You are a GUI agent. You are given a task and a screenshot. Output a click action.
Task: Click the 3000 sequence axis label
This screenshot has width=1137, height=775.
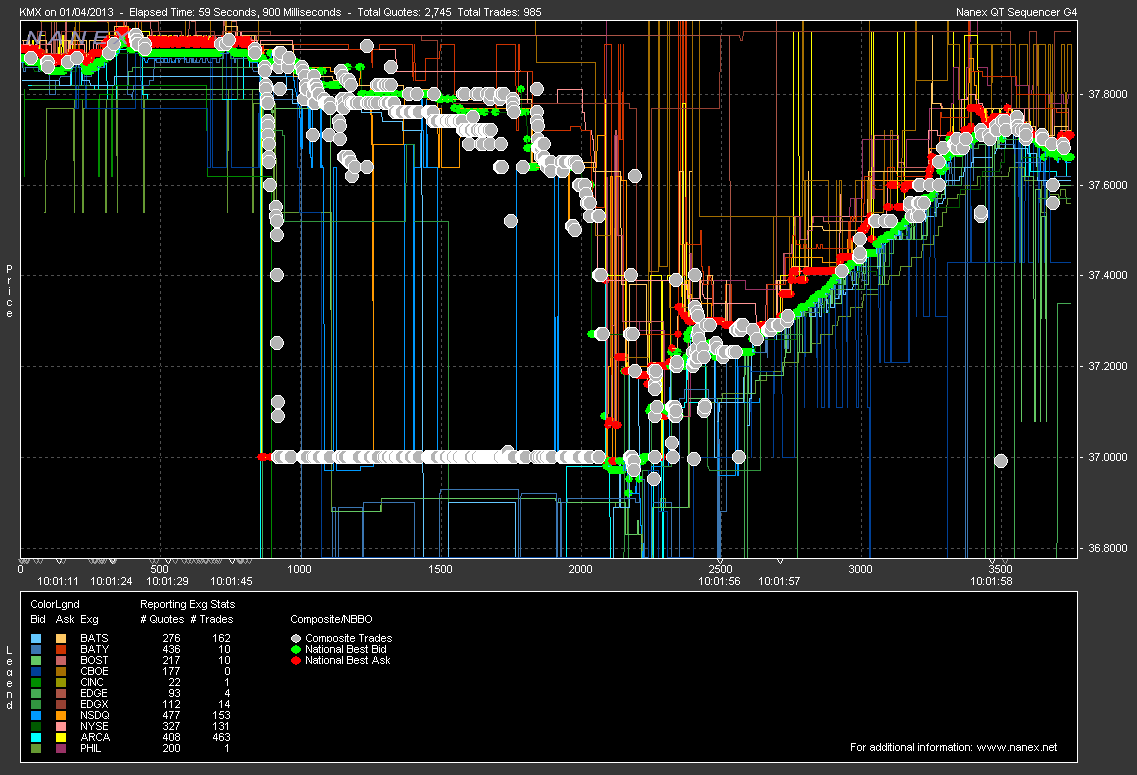(x=860, y=570)
